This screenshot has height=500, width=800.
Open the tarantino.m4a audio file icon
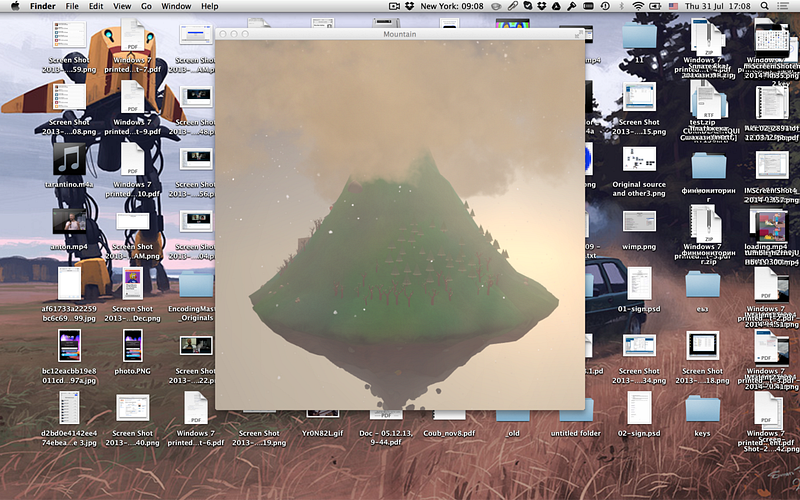(x=69, y=159)
